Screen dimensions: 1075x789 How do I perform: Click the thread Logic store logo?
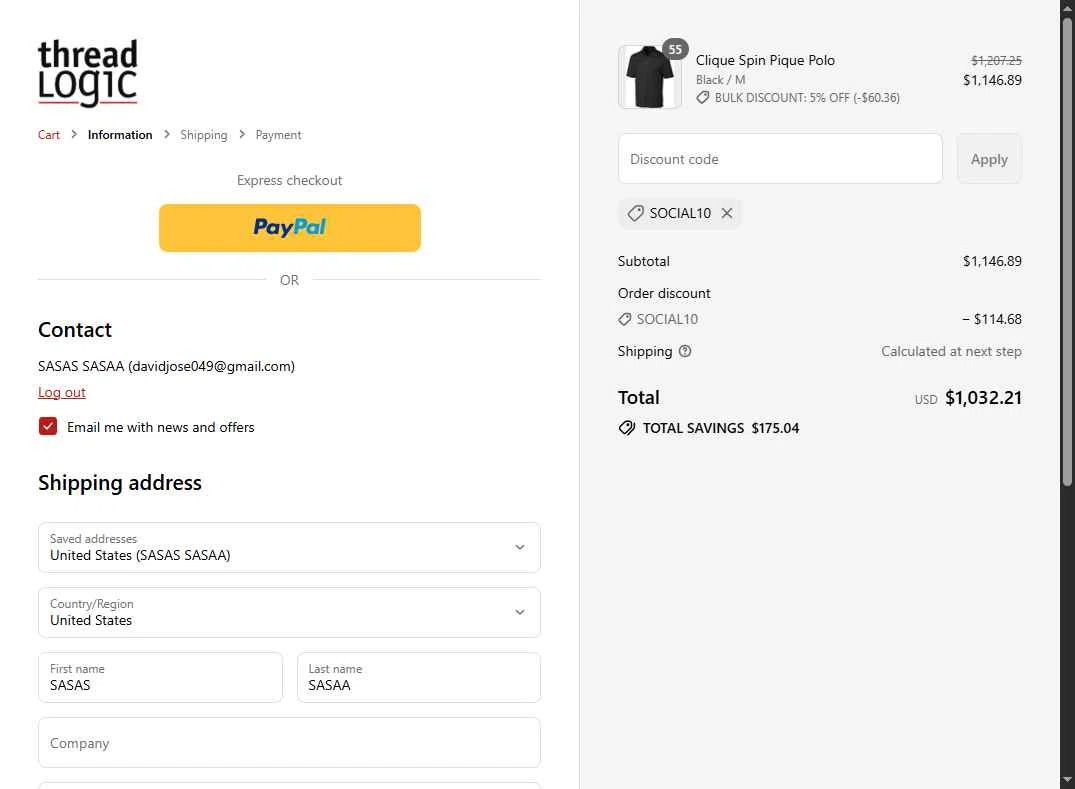[x=88, y=73]
